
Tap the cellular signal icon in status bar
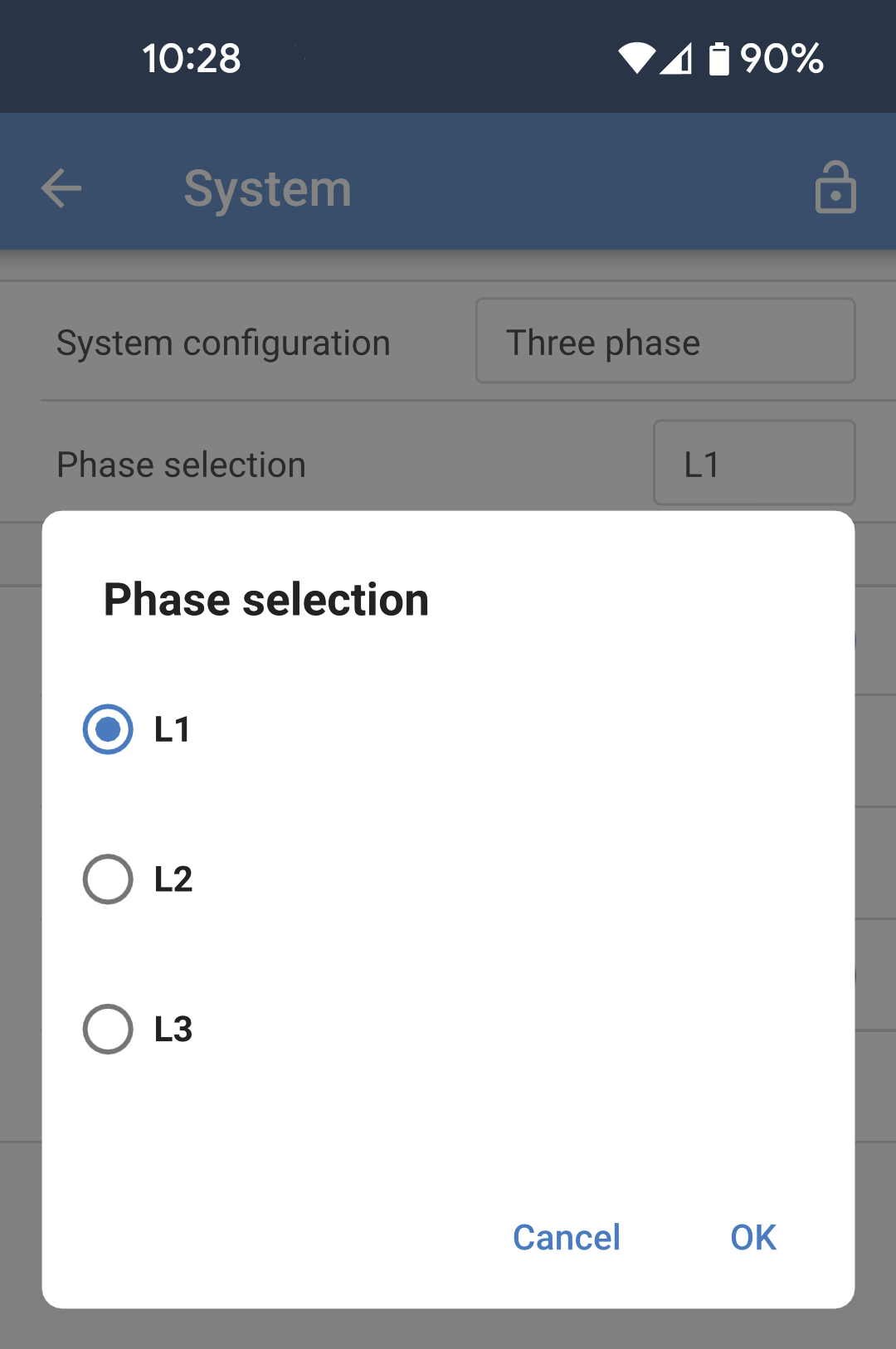(676, 58)
